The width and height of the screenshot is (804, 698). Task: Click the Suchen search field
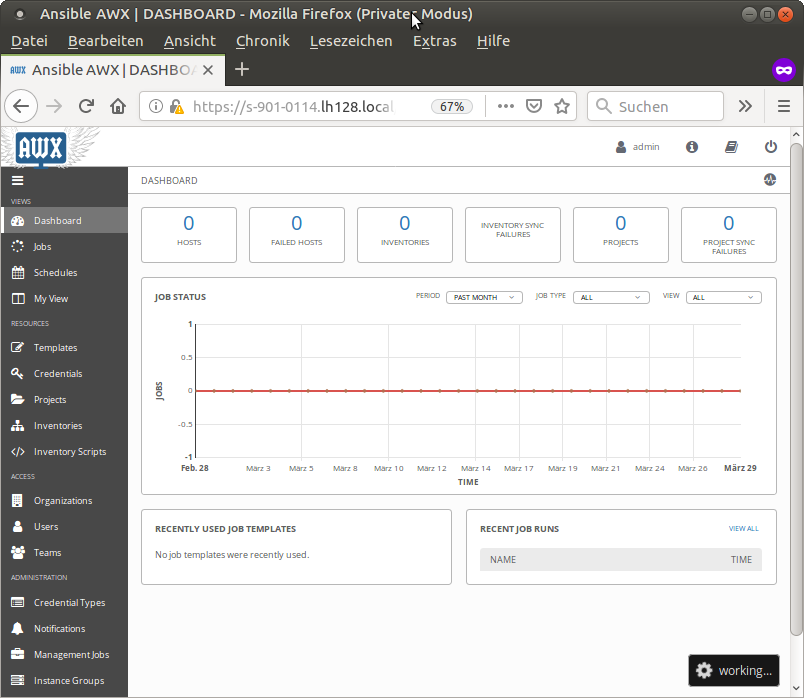655,106
